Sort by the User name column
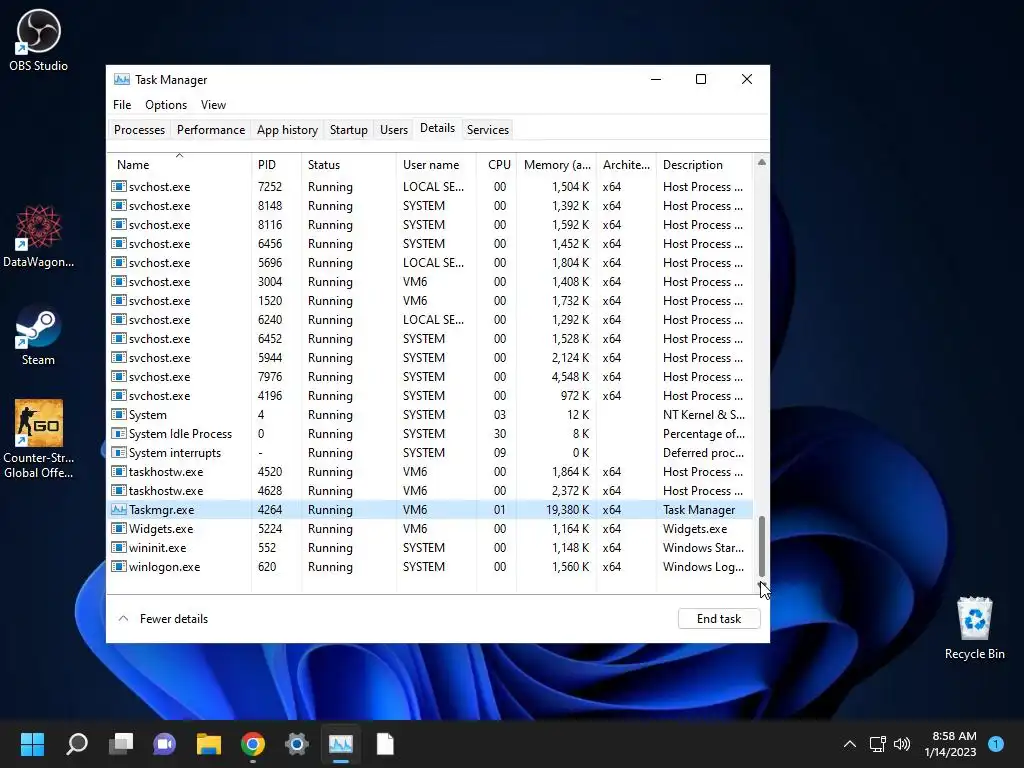This screenshot has width=1024, height=768. click(x=436, y=165)
